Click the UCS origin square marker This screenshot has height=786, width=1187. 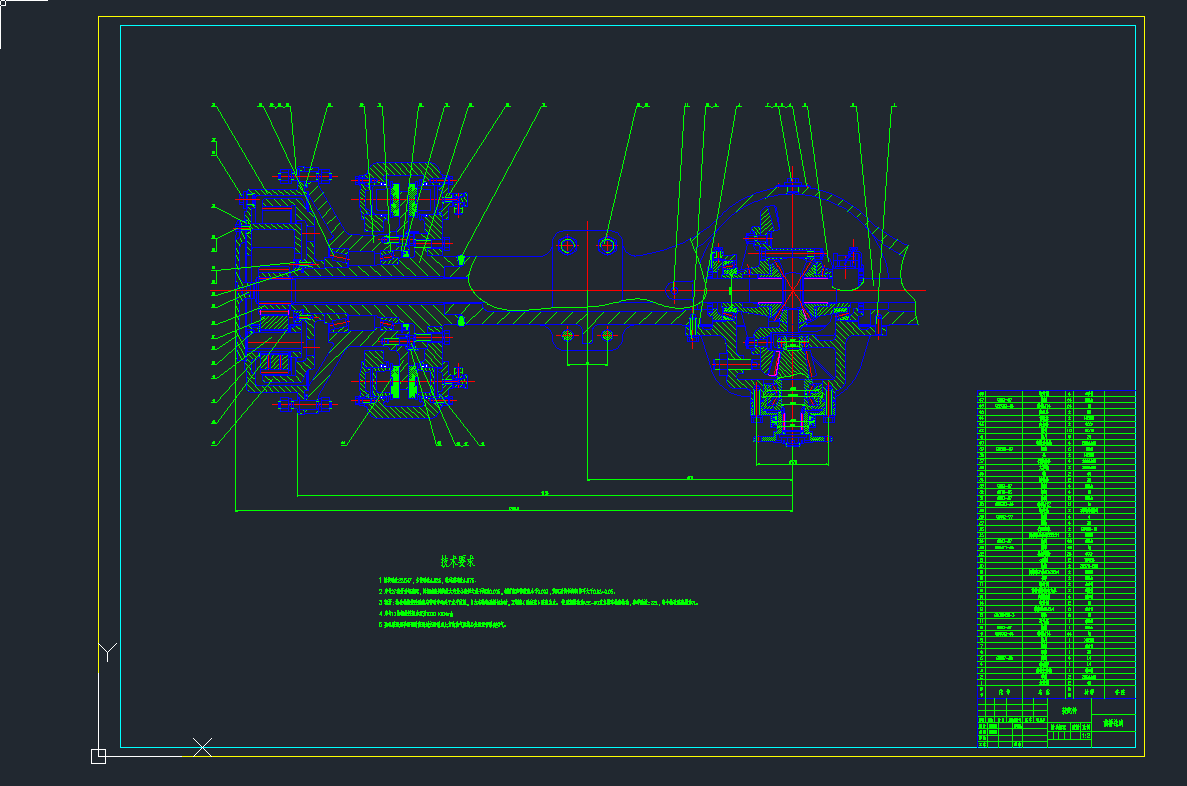[98, 756]
